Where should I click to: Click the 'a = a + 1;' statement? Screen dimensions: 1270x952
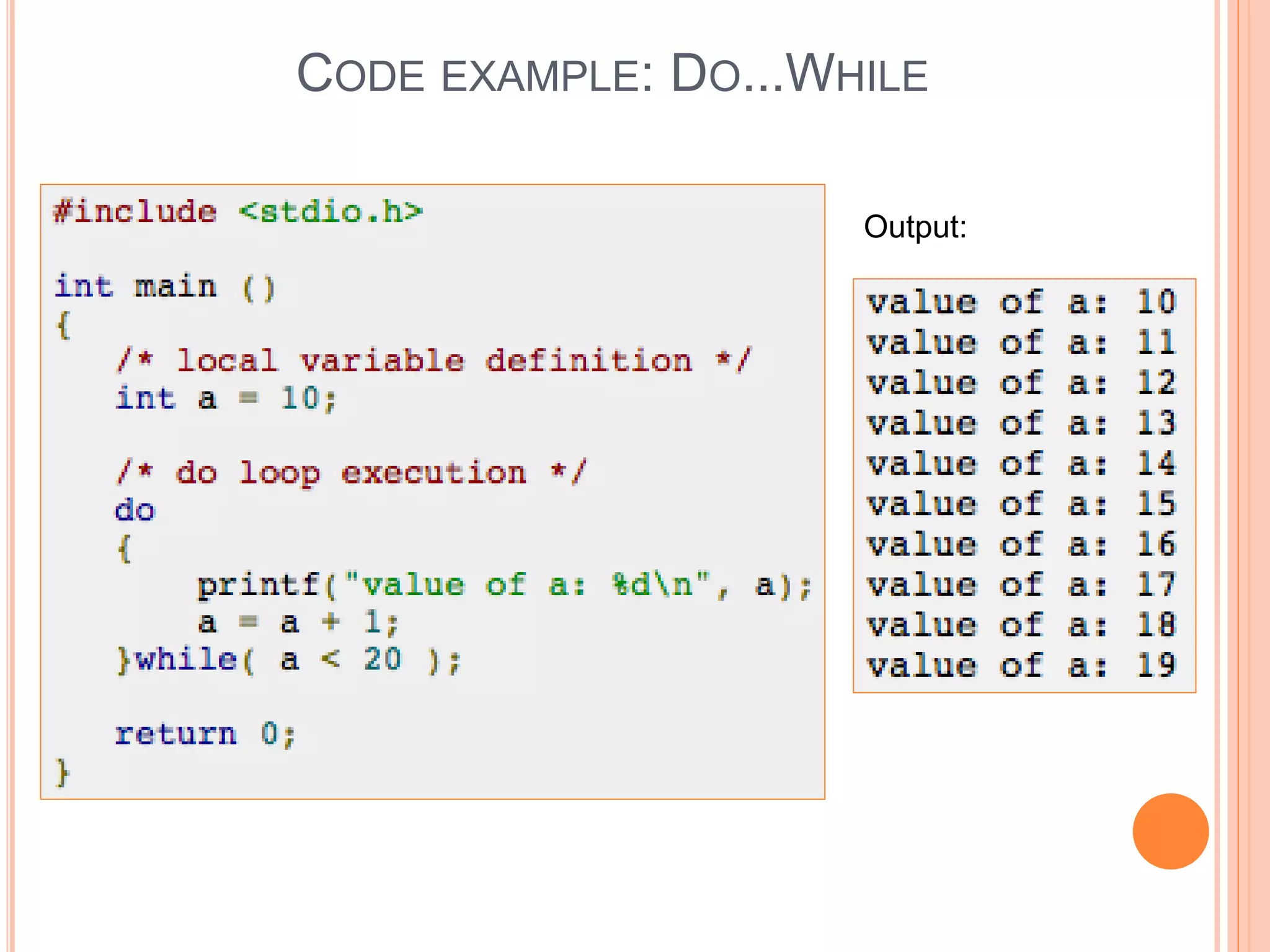tap(298, 623)
